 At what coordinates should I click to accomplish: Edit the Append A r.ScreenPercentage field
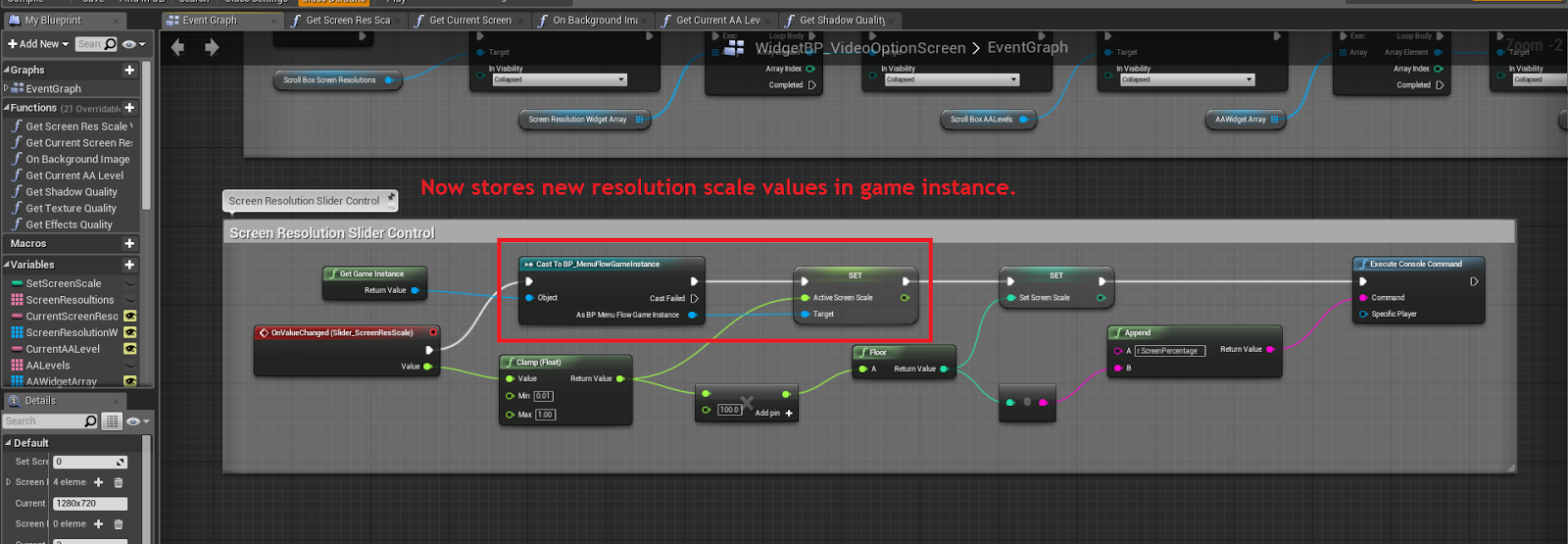pos(1169,350)
